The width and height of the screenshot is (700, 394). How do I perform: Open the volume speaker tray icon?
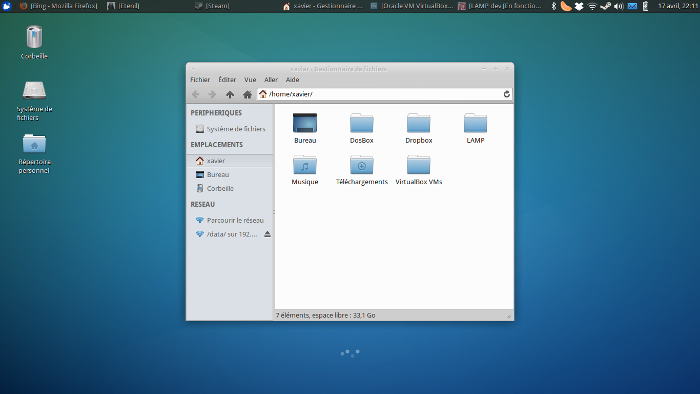pos(619,6)
